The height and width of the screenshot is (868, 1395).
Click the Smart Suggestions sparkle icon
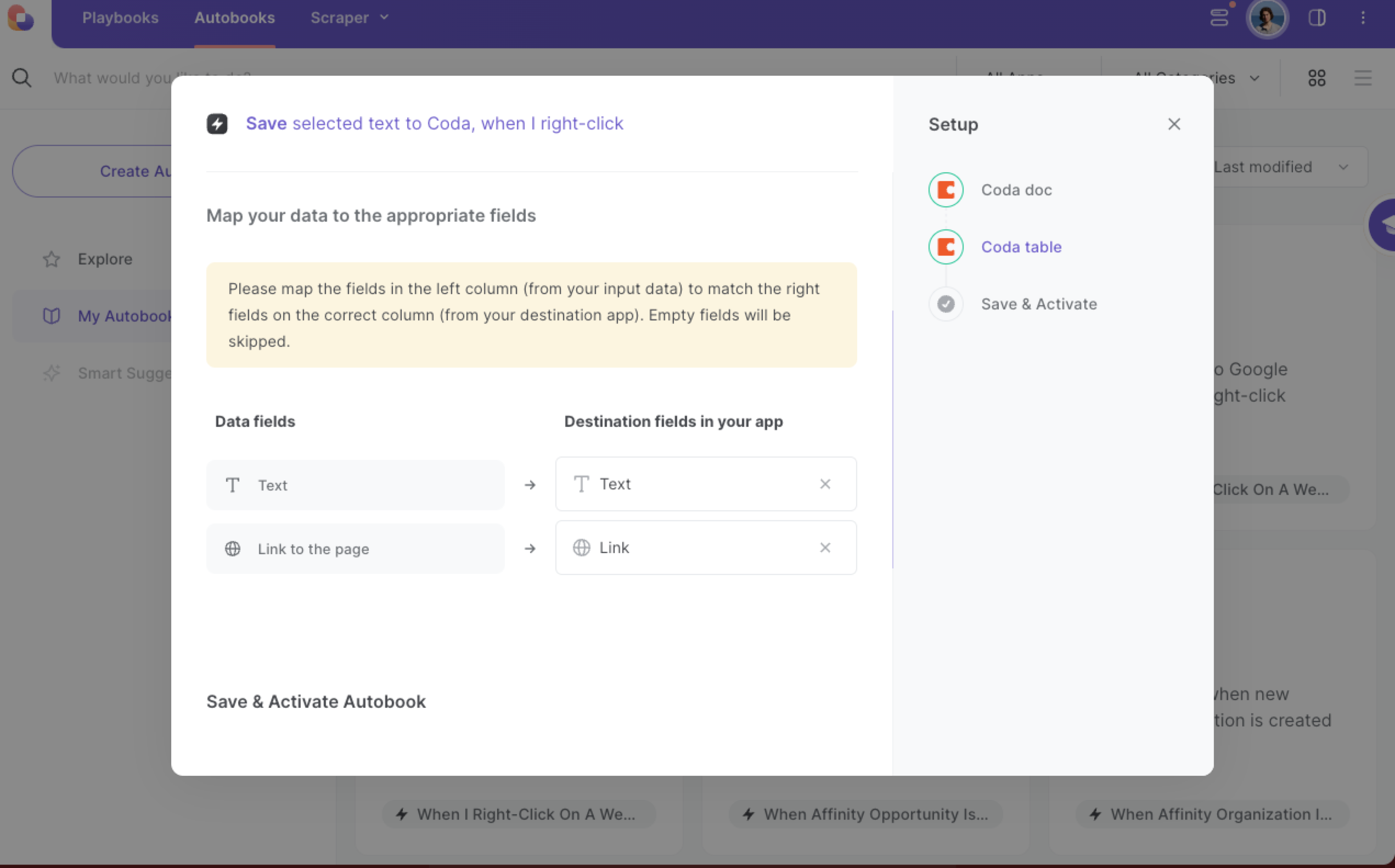click(52, 373)
